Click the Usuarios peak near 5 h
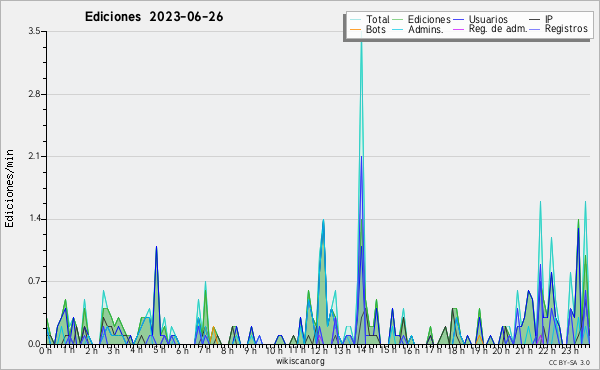600x370 pixels. 156,247
